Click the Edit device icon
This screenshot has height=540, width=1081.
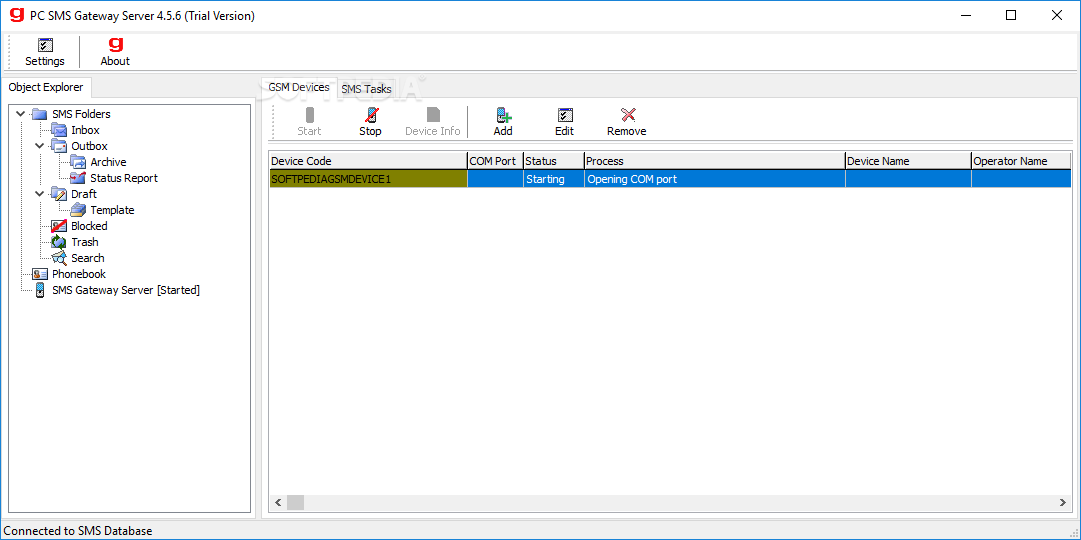(565, 114)
